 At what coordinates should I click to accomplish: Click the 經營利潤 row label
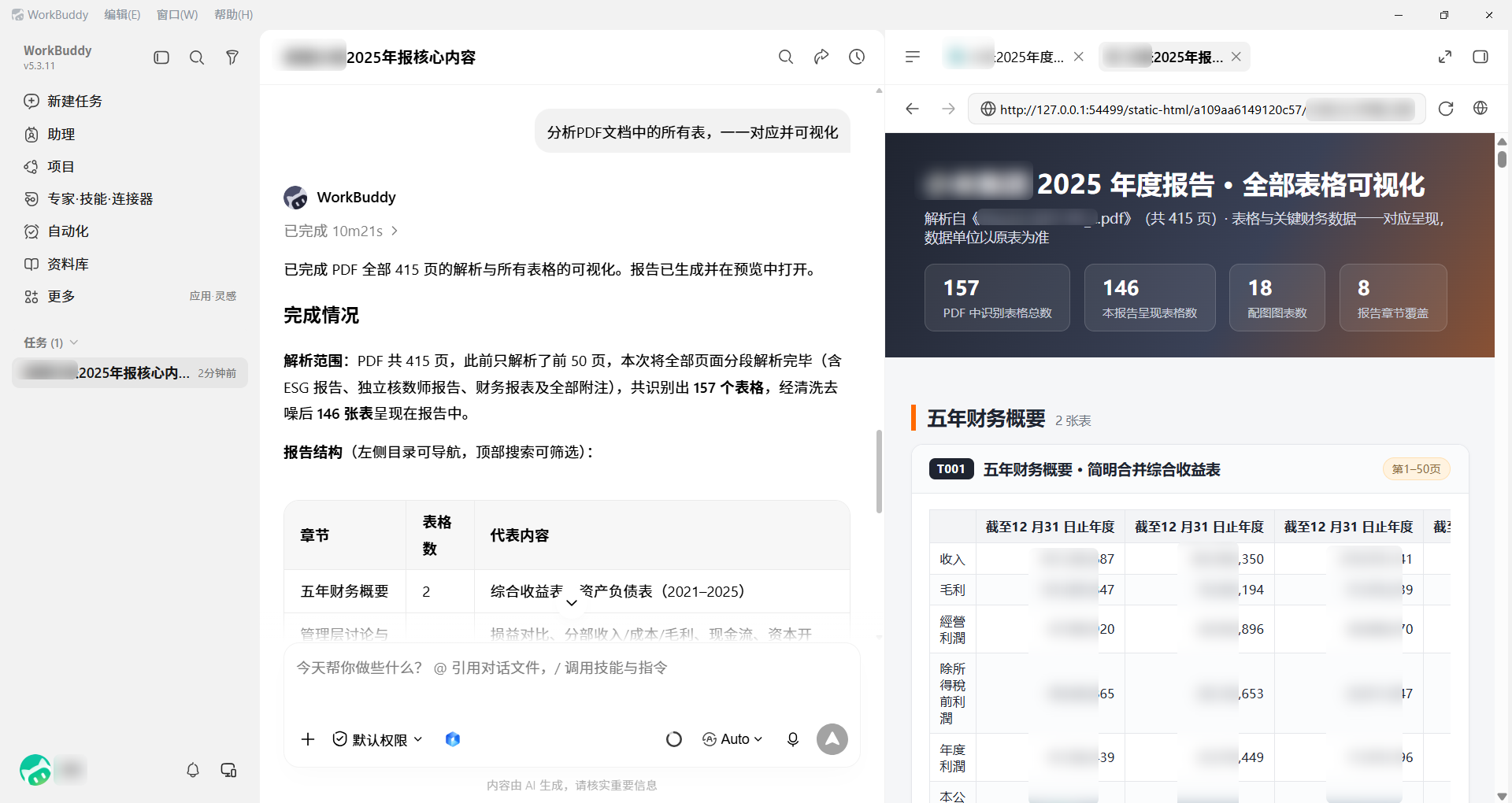(x=952, y=629)
